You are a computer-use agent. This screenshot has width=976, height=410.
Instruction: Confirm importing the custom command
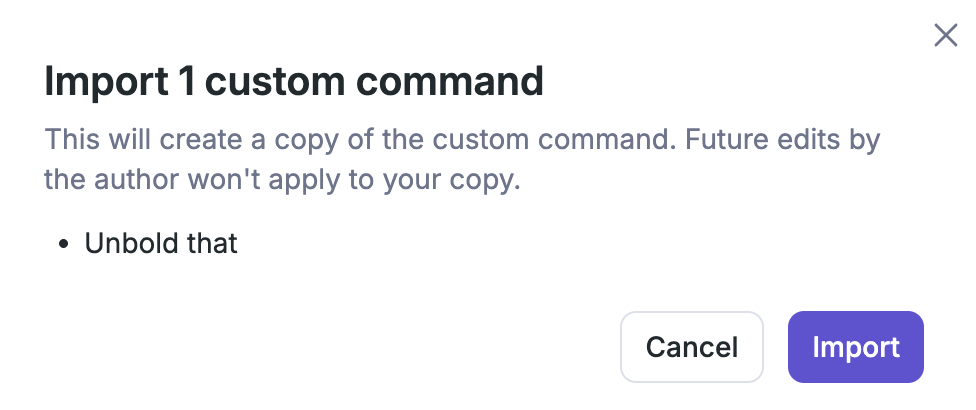(855, 347)
